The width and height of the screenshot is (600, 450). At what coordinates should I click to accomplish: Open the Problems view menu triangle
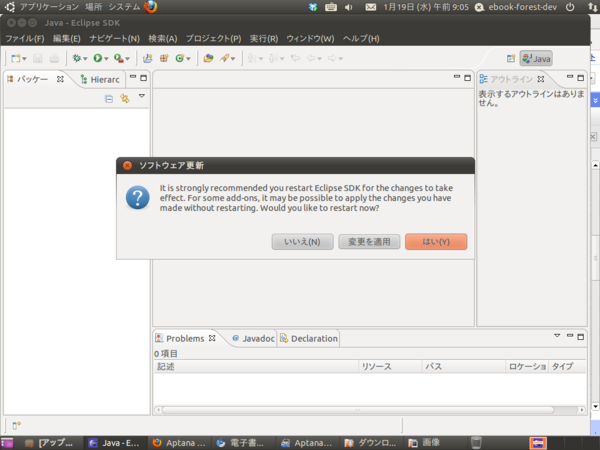pyautogui.click(x=557, y=336)
